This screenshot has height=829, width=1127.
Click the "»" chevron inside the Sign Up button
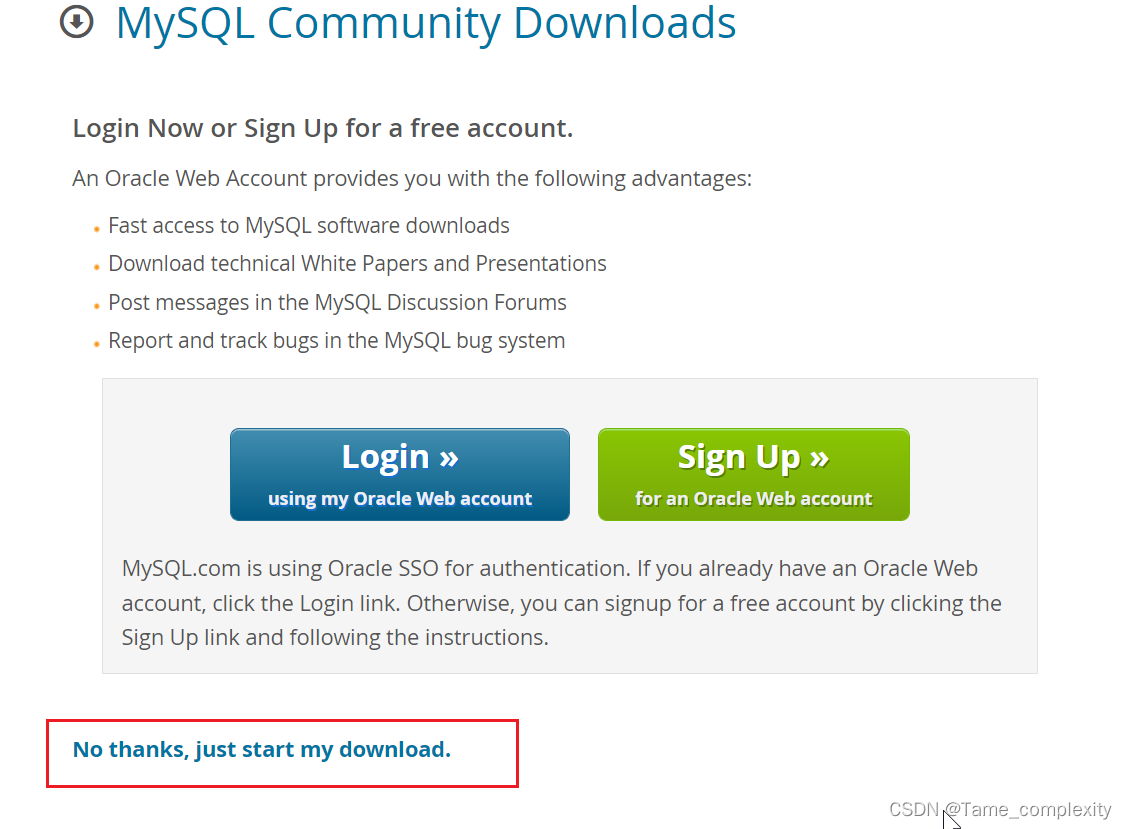[818, 457]
